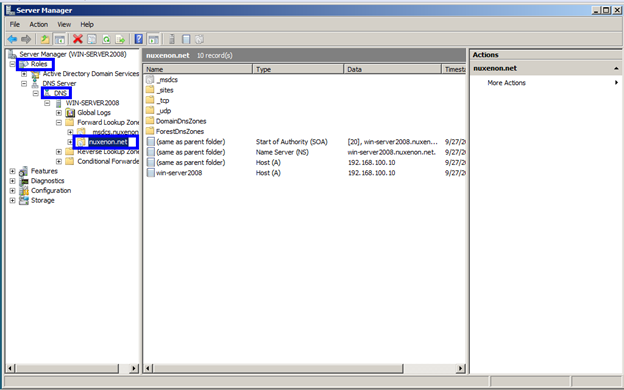Open the View menu
This screenshot has width=624, height=390.
(x=64, y=24)
